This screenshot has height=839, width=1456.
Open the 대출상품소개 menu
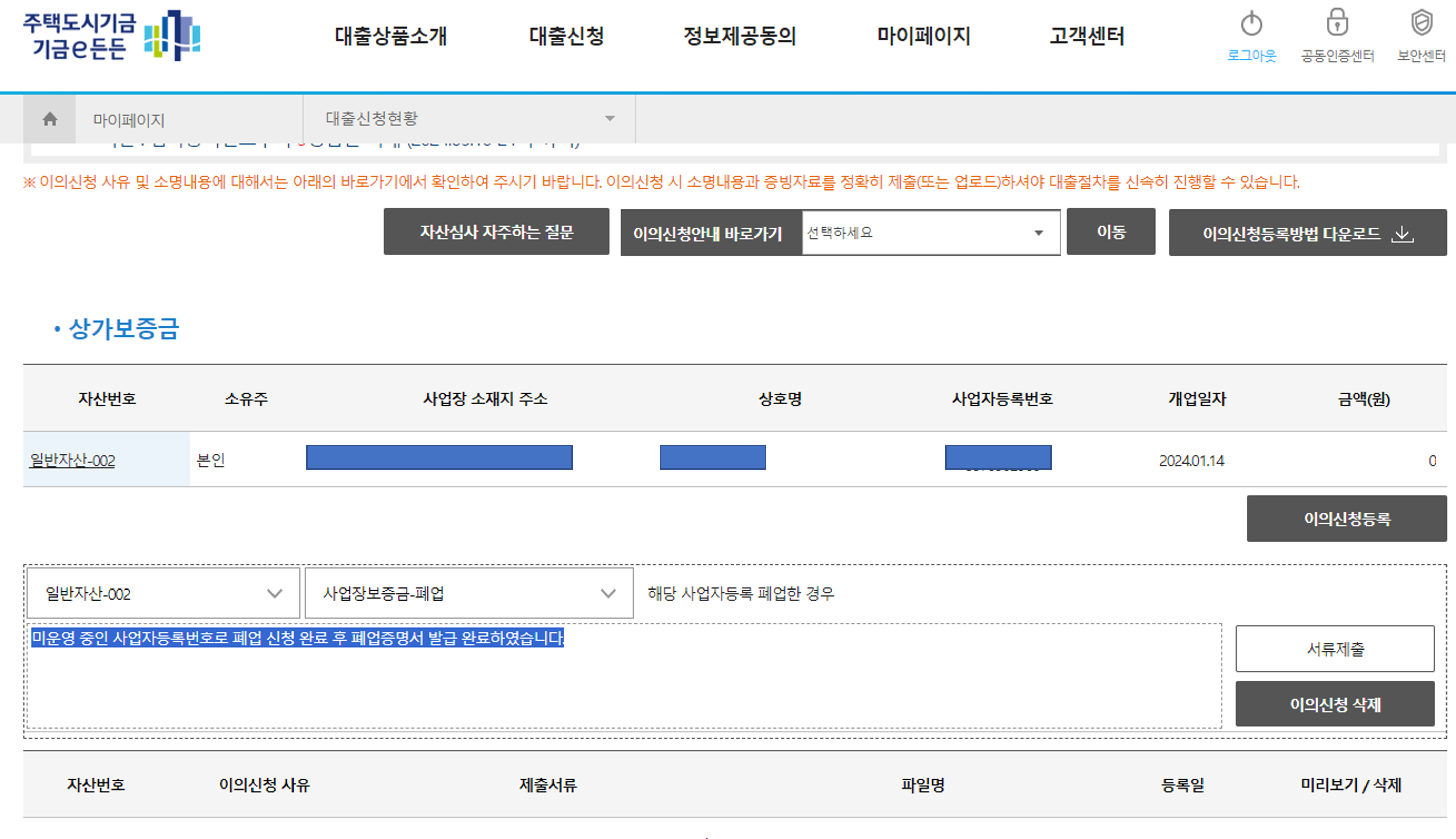point(390,36)
